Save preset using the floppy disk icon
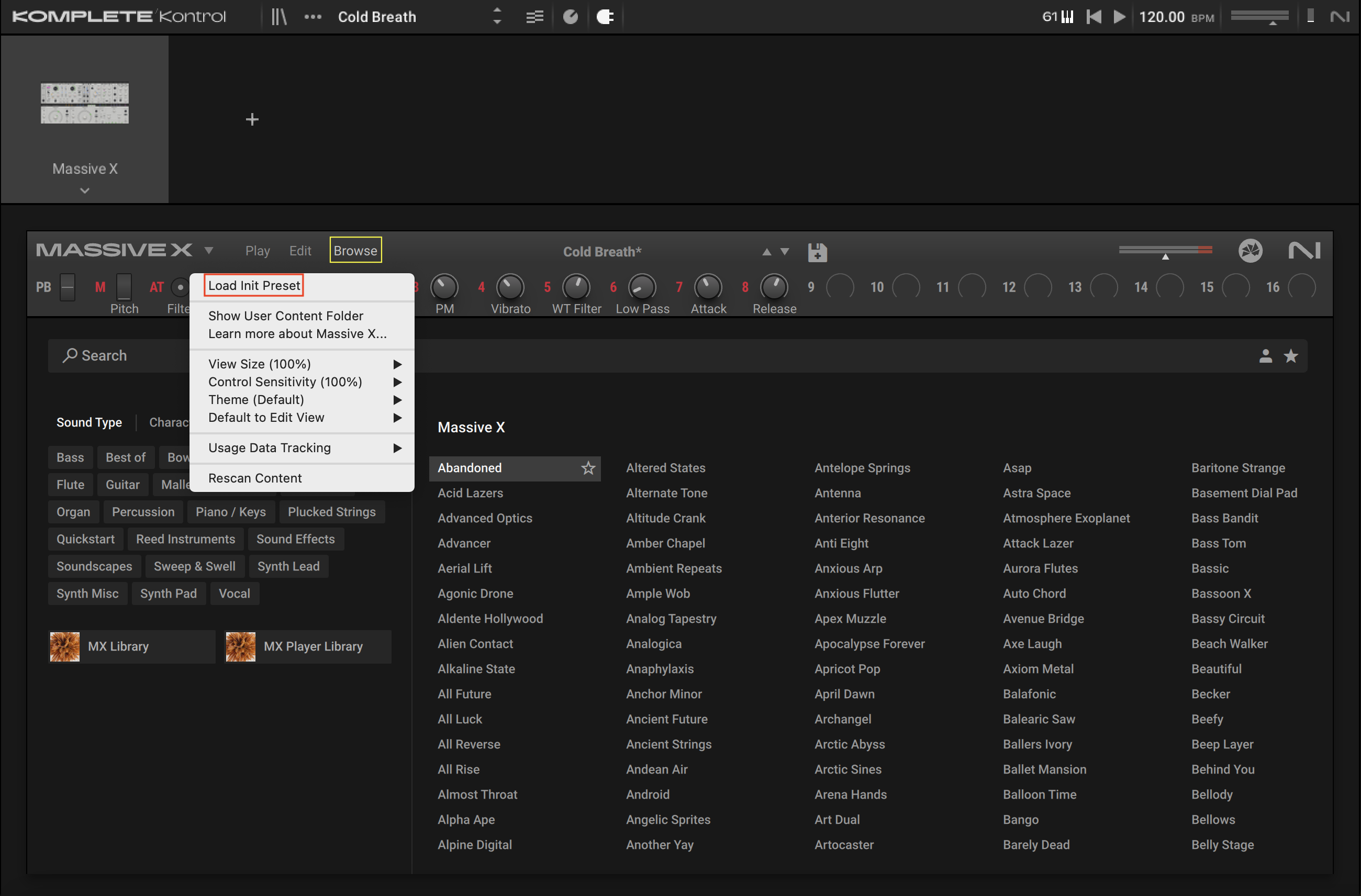 point(817,252)
